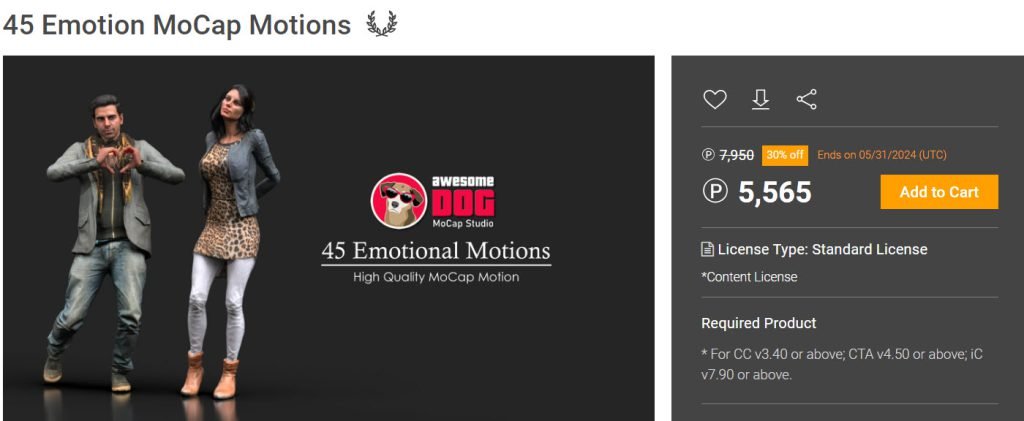Click the Required Product heading
Image resolution: width=1024 pixels, height=421 pixels.
pyautogui.click(x=759, y=323)
